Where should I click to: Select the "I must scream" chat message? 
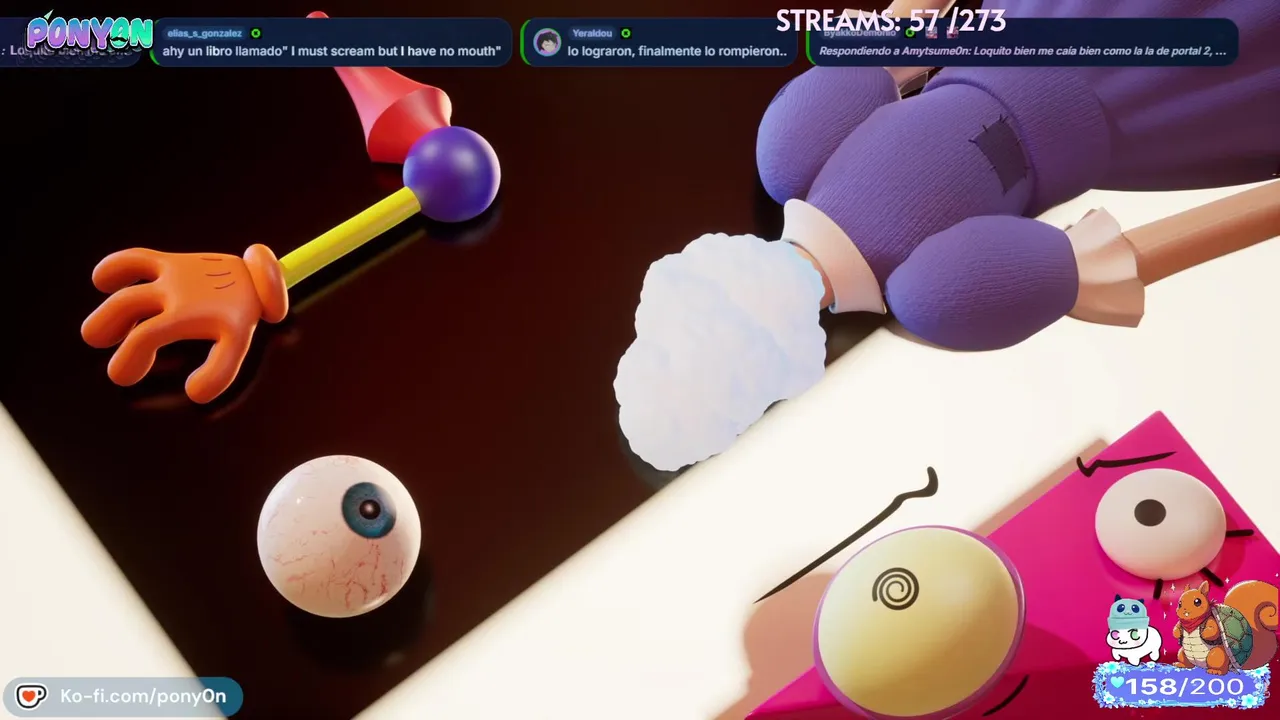[x=332, y=51]
